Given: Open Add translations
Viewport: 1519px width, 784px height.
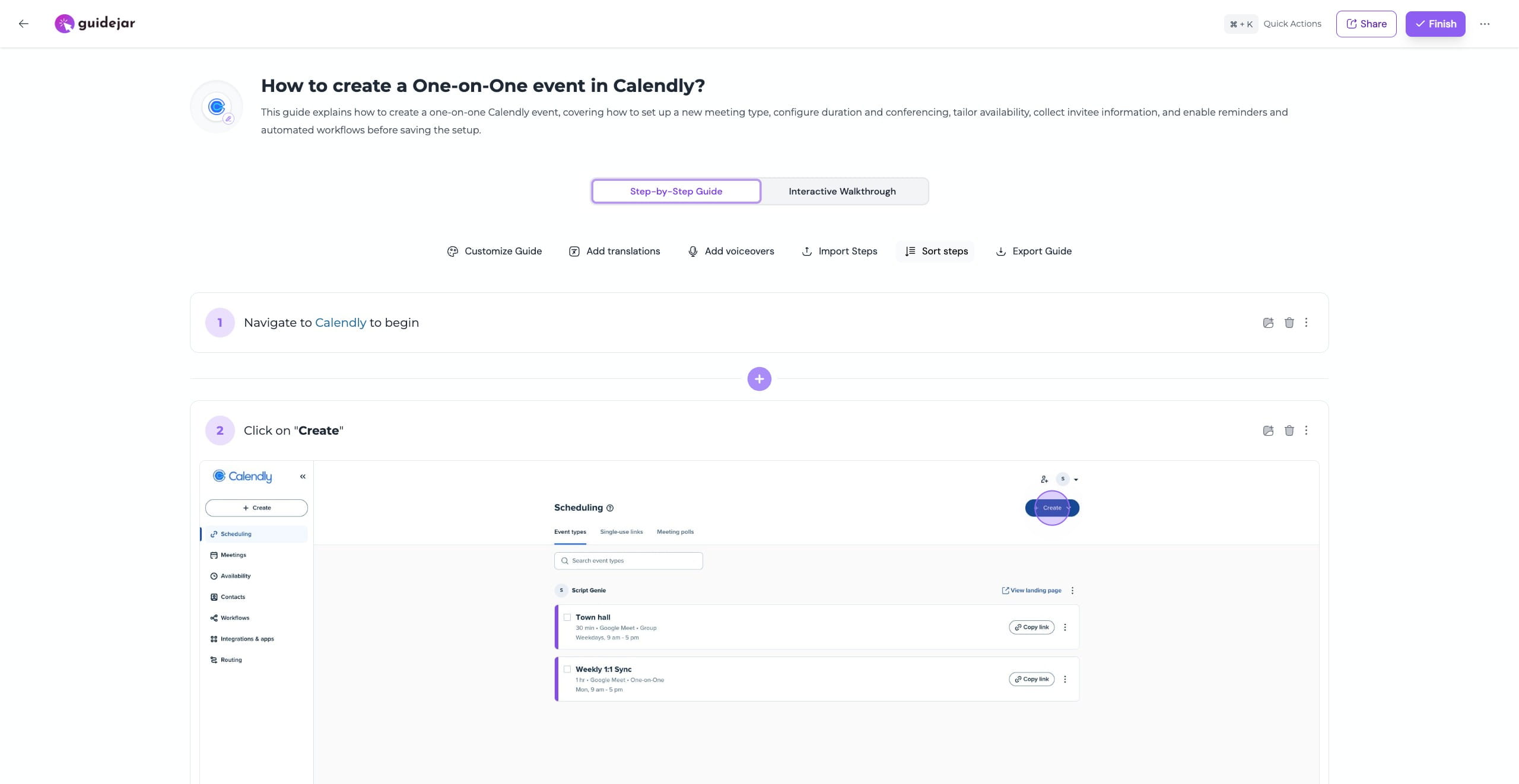Looking at the screenshot, I should (x=614, y=251).
